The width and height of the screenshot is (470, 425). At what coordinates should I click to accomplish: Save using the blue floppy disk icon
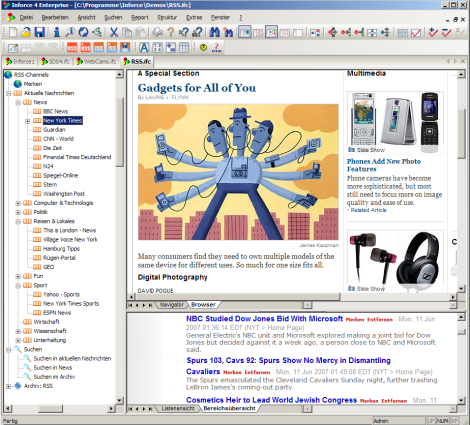[39, 32]
